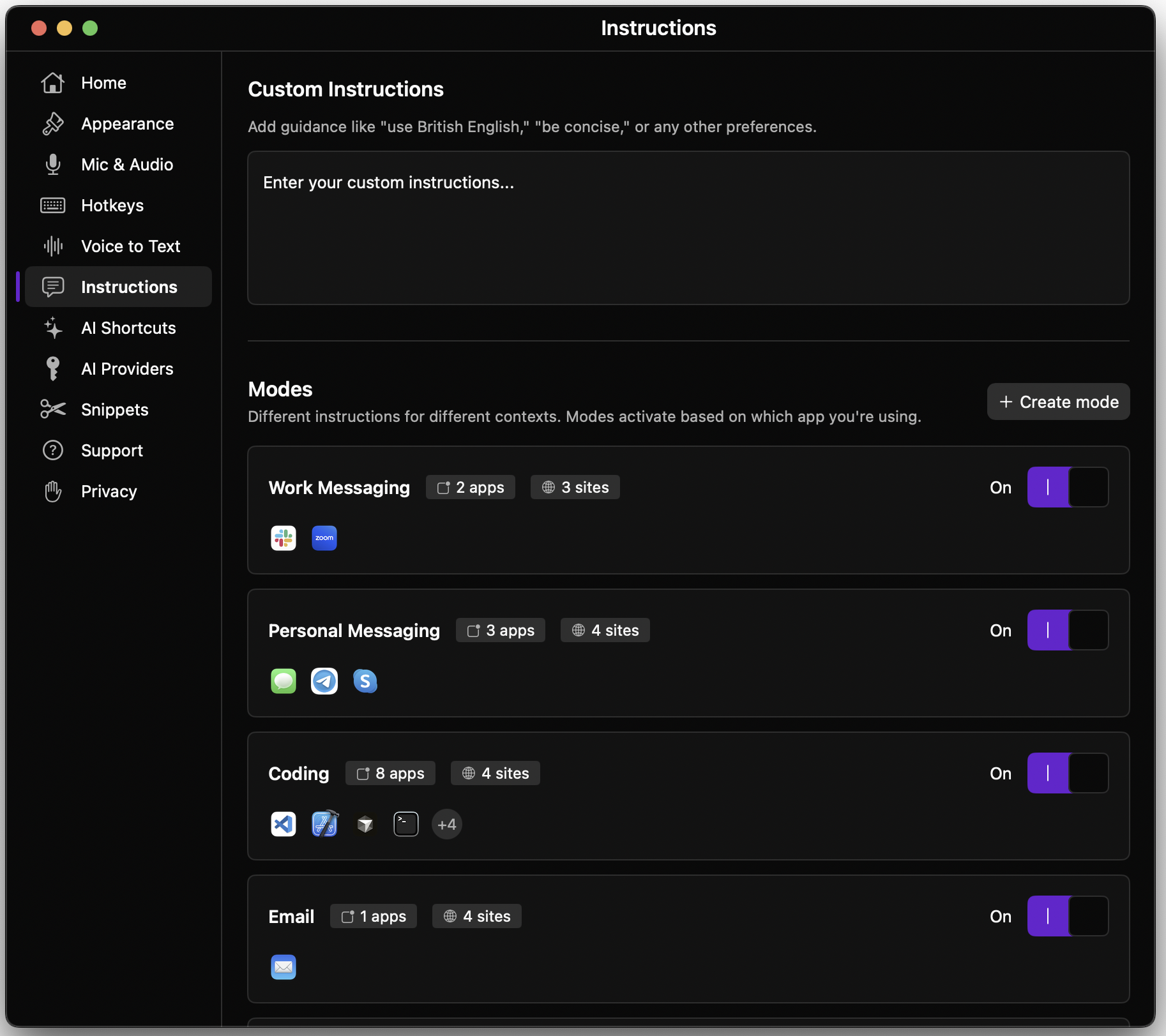
Task: Switch to the AI Providers section
Action: [127, 368]
